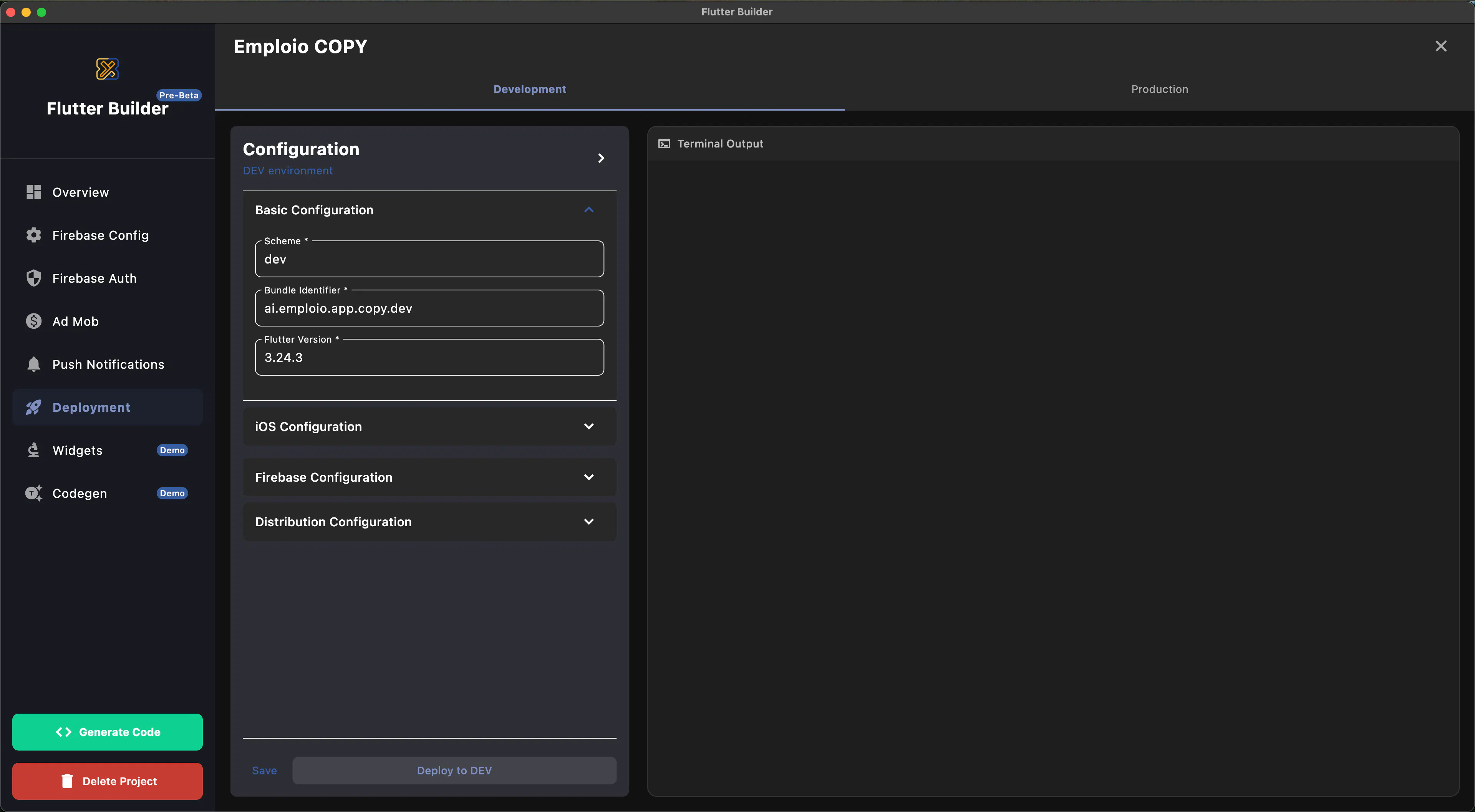The height and width of the screenshot is (812, 1475).
Task: Click the Flutter Builder logo icon
Action: (x=107, y=69)
